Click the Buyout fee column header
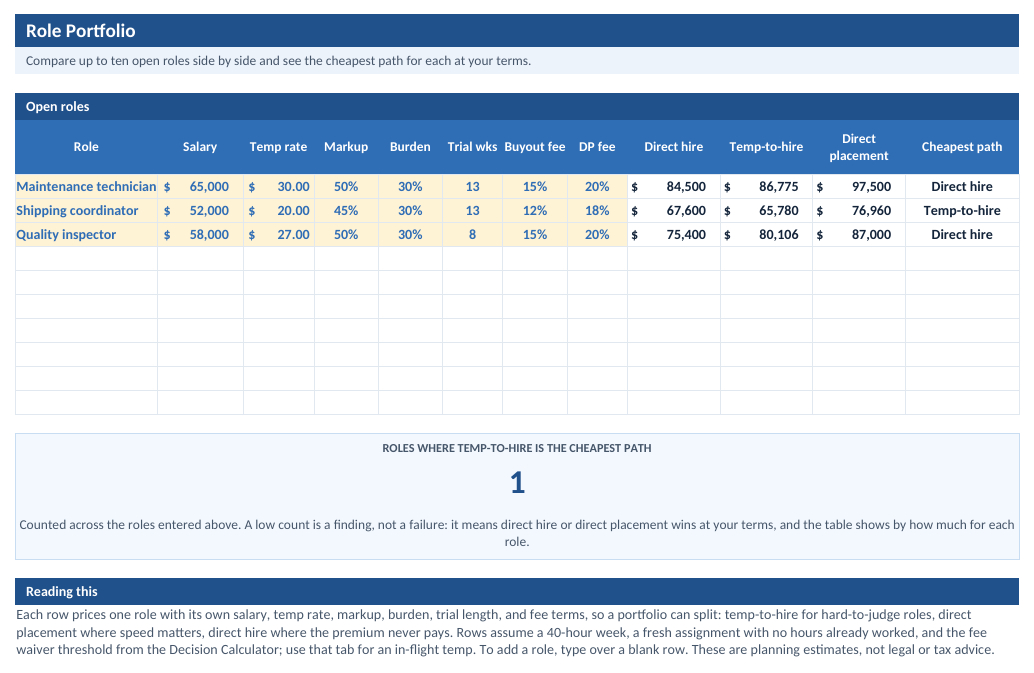The height and width of the screenshot is (673, 1034). [x=535, y=147]
